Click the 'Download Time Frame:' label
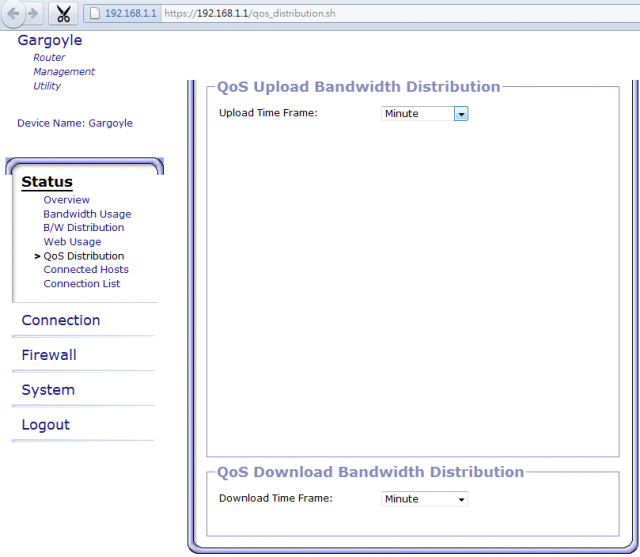Viewport: 640px width, 557px height. pos(276,498)
